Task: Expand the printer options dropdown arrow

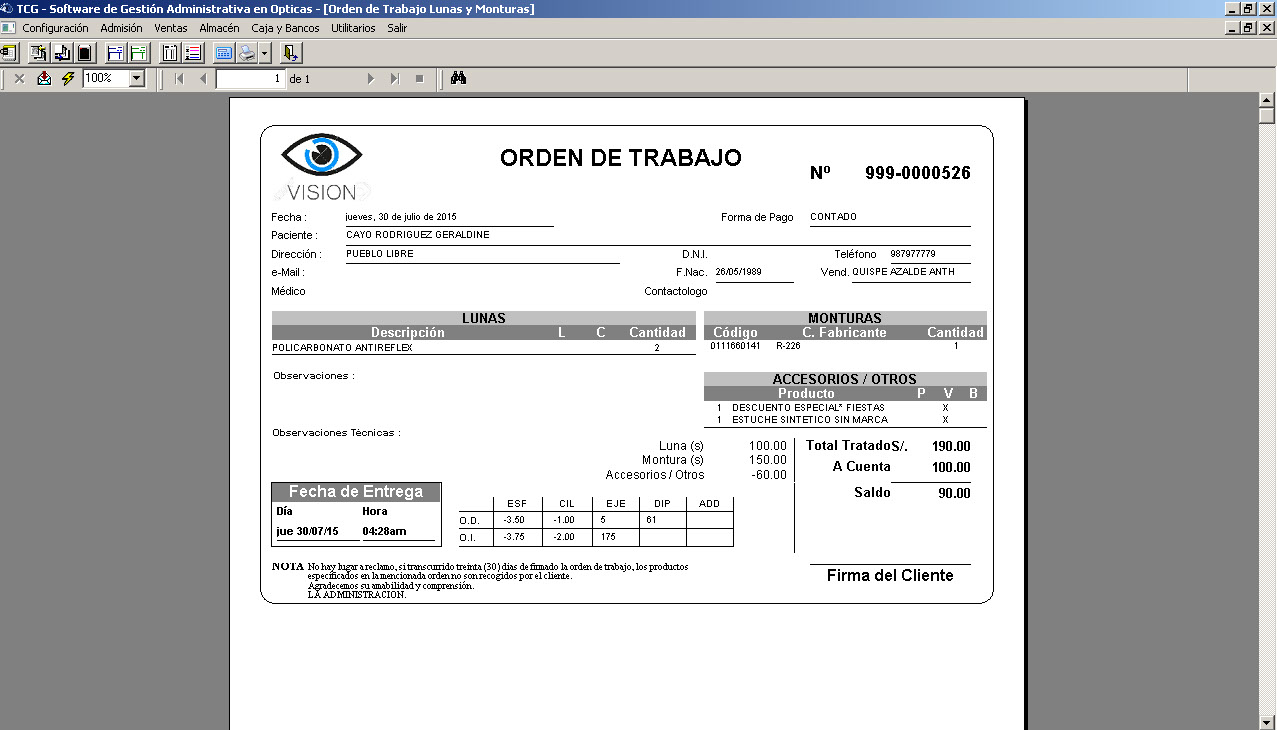Action: tap(264, 53)
